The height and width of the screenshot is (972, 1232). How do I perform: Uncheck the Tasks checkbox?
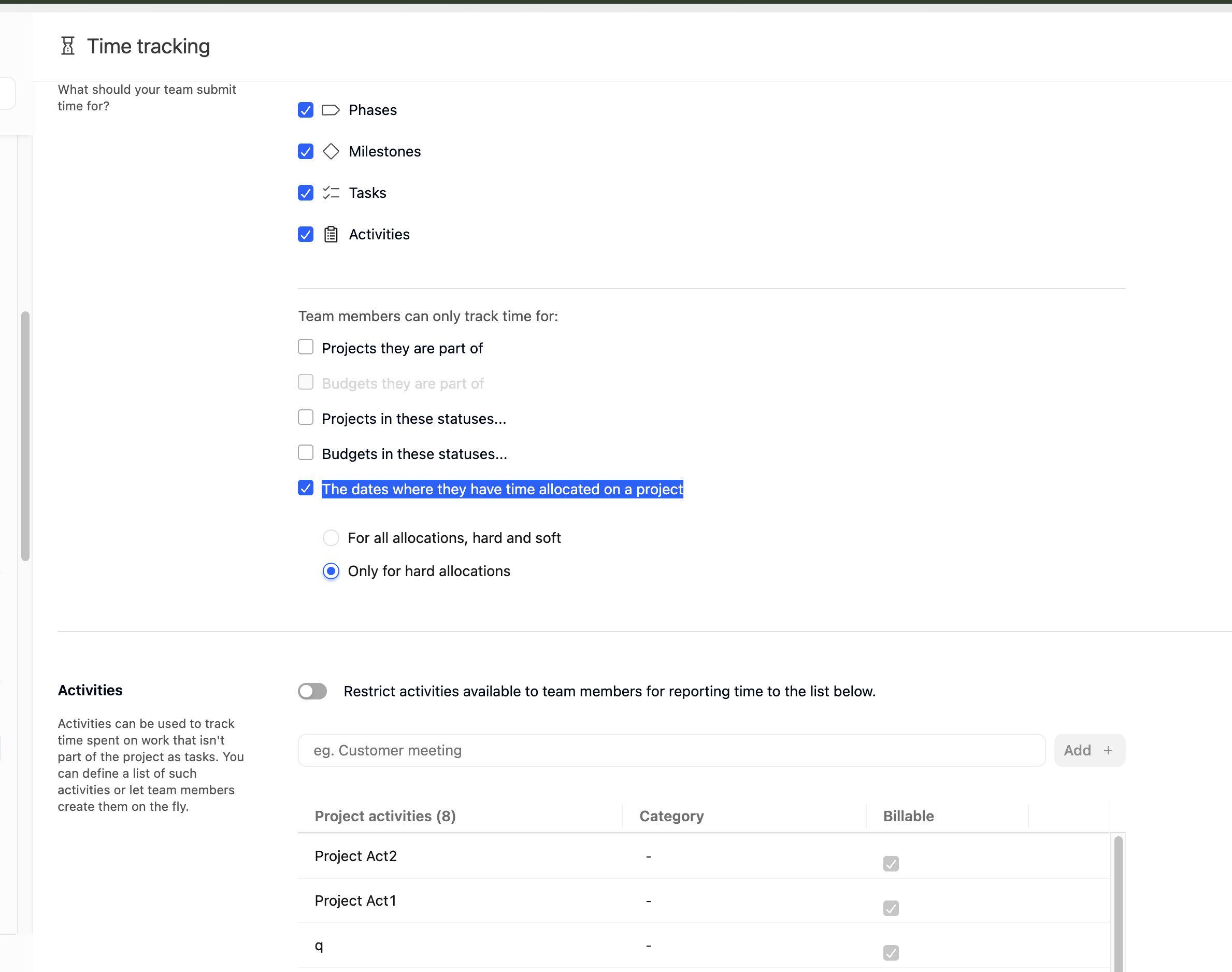coord(306,193)
